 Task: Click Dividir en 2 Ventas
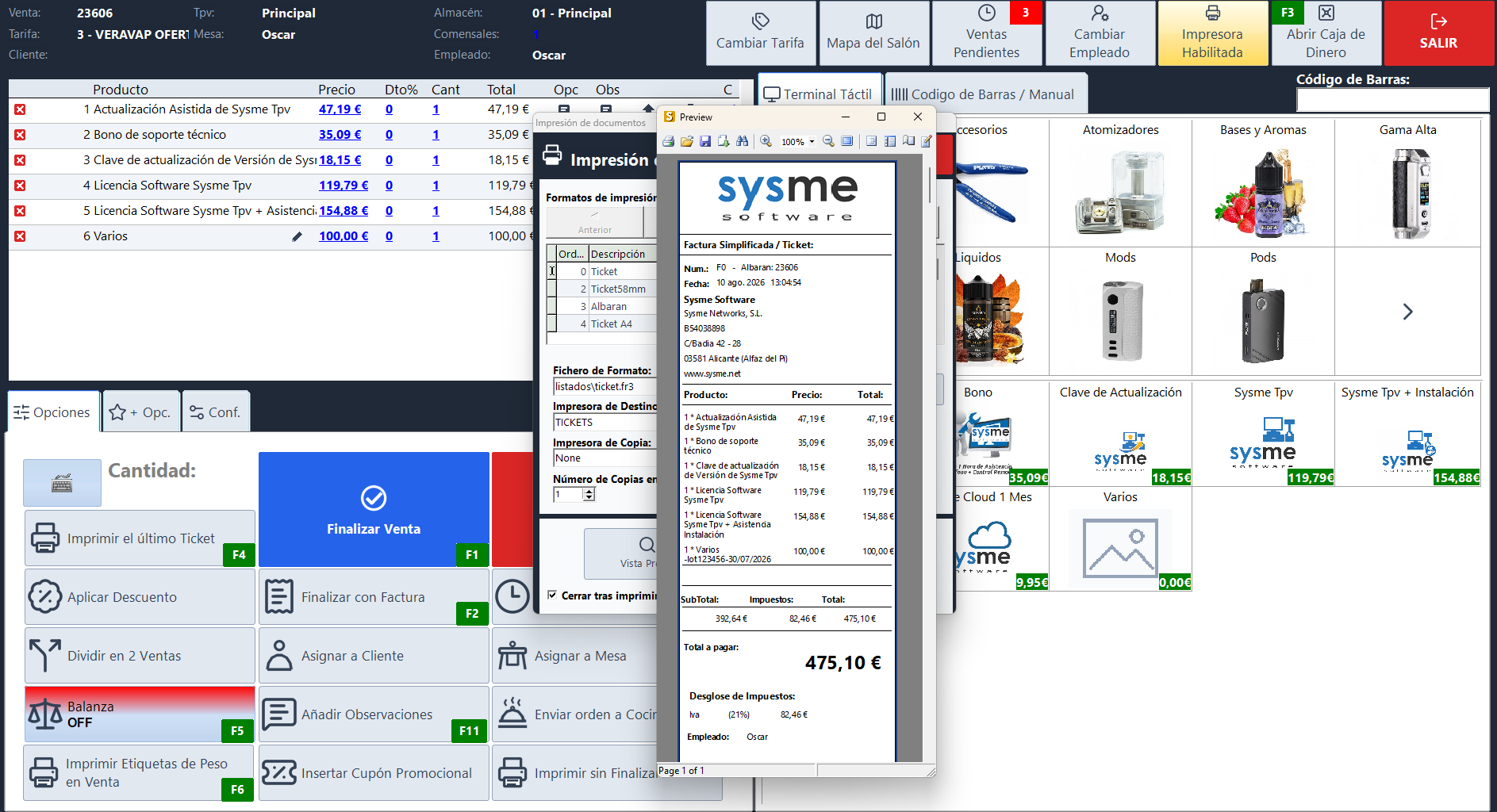coord(140,656)
